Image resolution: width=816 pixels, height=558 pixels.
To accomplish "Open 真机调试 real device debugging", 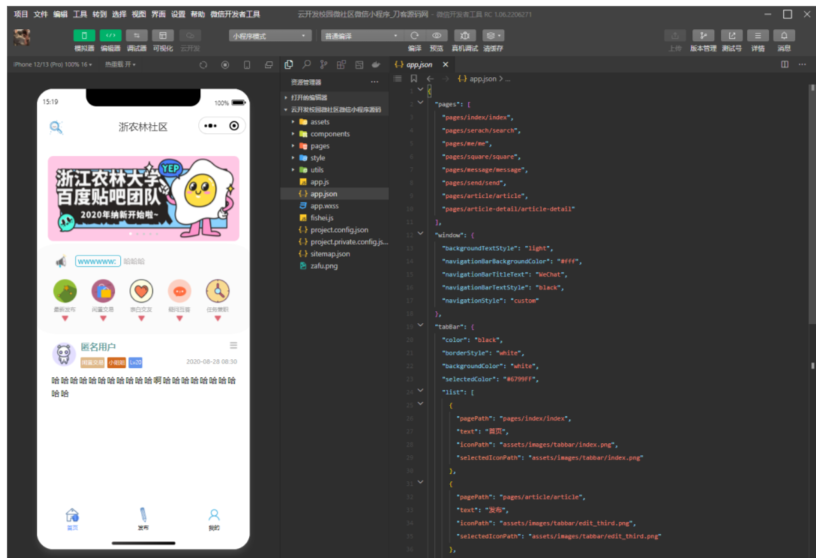I will (x=464, y=35).
